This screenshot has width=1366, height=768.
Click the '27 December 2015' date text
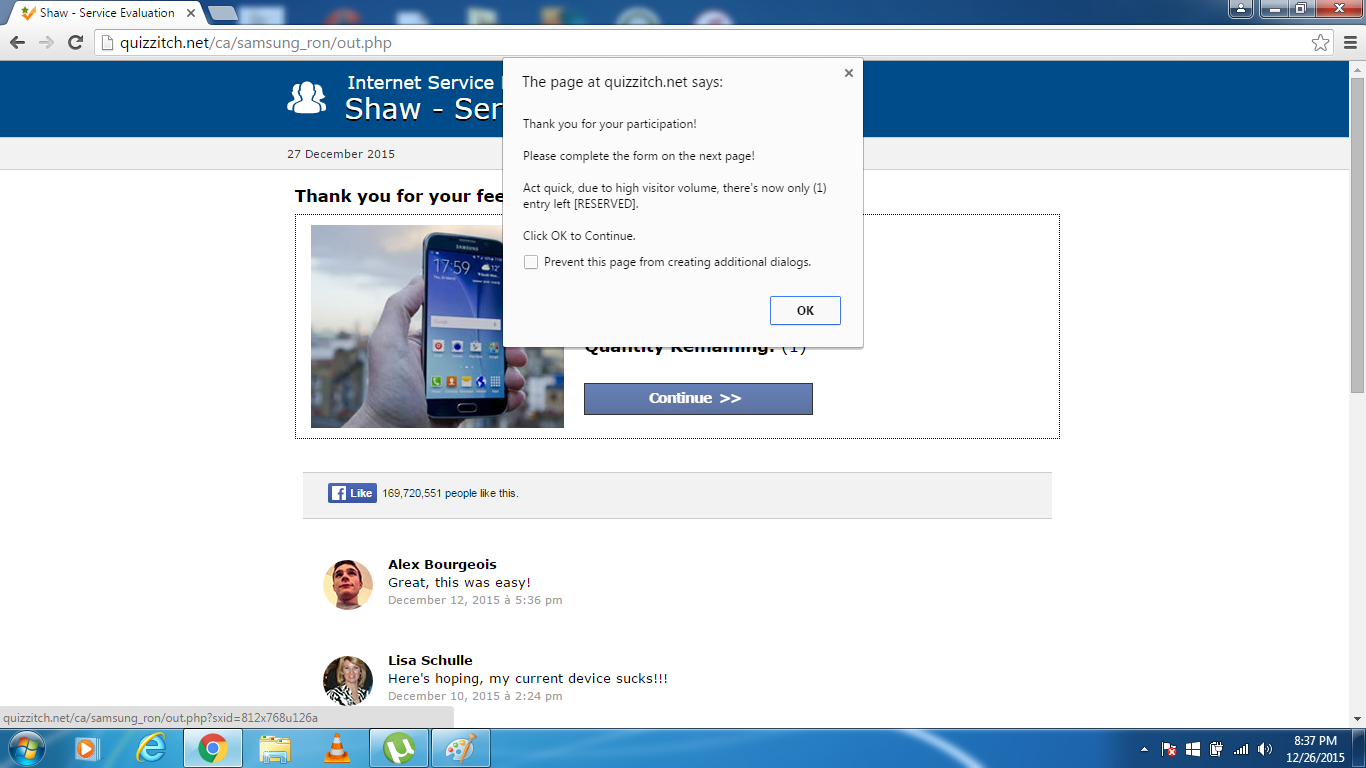click(x=341, y=154)
